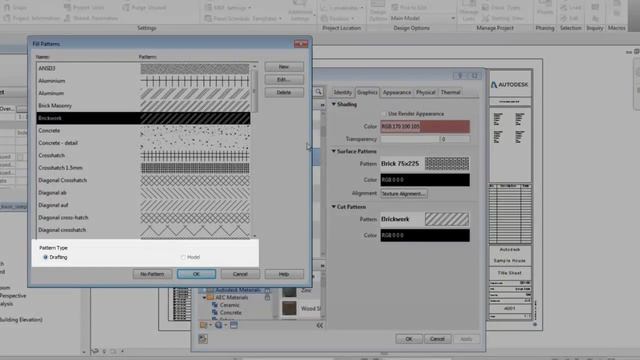Click the Wood material thumbnail
The width and height of the screenshot is (640, 360).
[x=289, y=309]
